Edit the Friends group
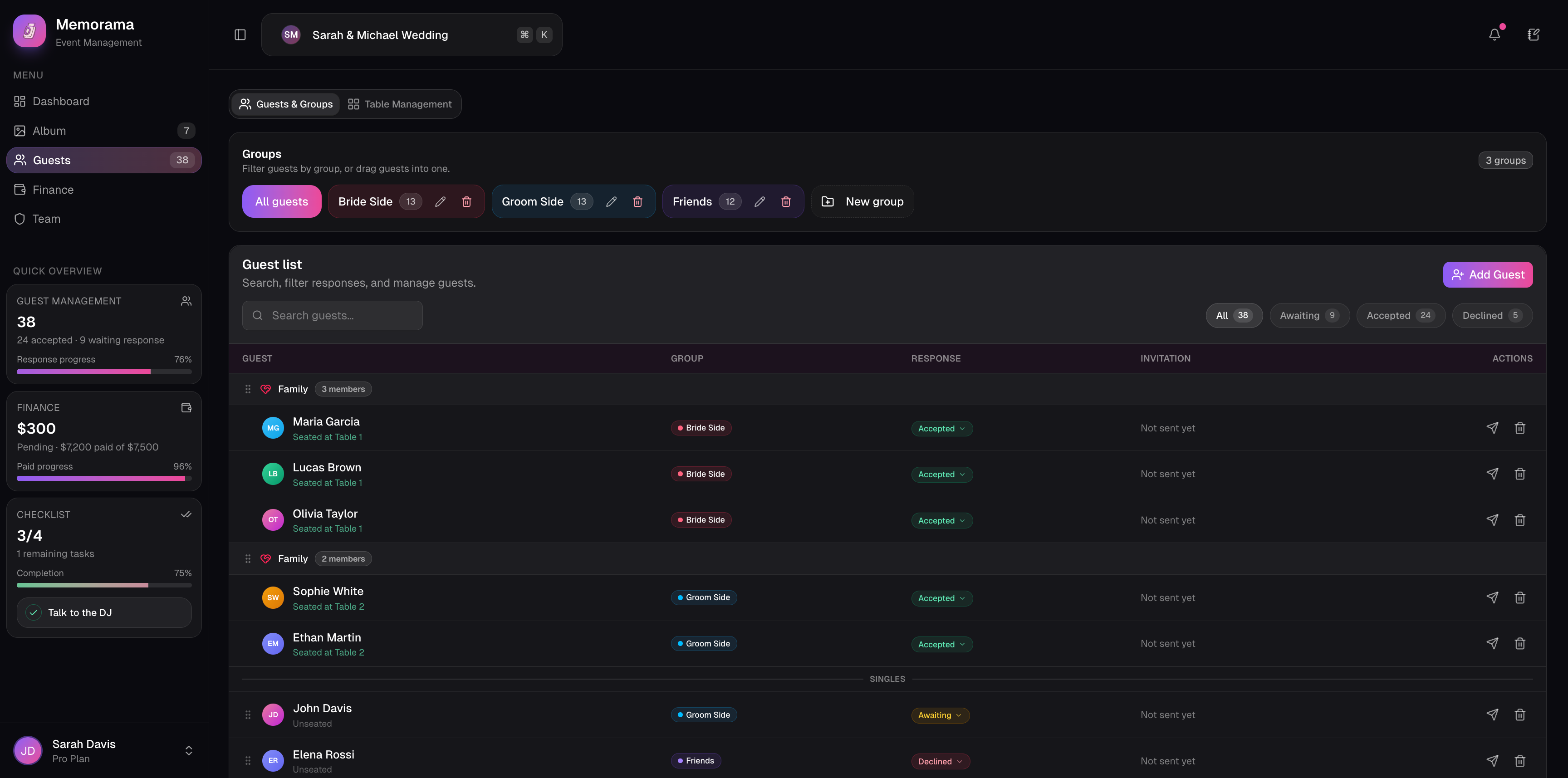The image size is (1568, 778). (759, 201)
